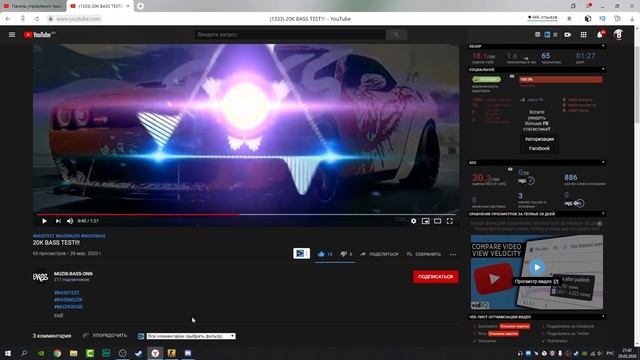Viewport: 640px width, 360px height.
Task: Open the #BASSTEST hashtag in description
Action: click(x=67, y=293)
